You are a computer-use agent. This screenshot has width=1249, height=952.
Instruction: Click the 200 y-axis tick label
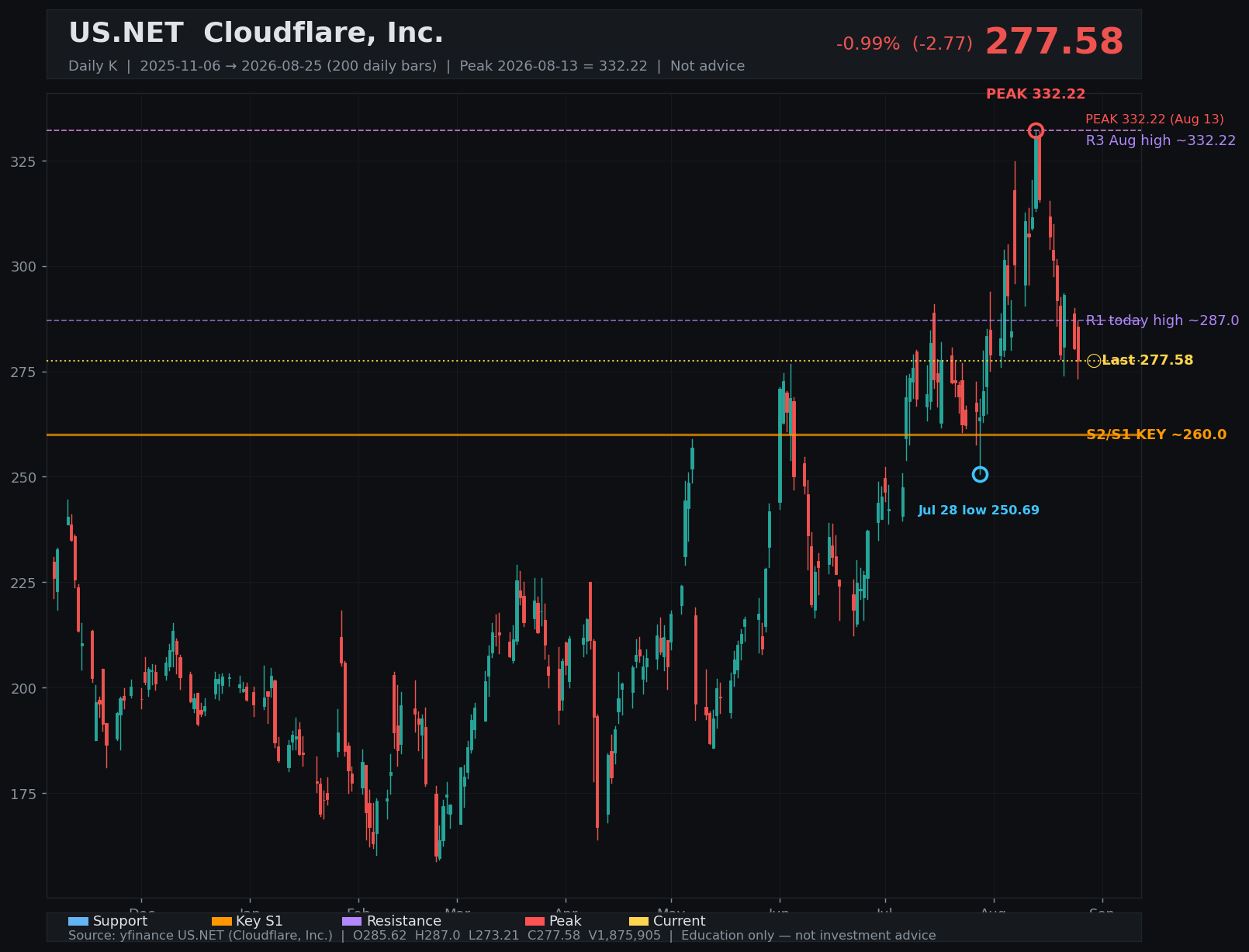23,688
